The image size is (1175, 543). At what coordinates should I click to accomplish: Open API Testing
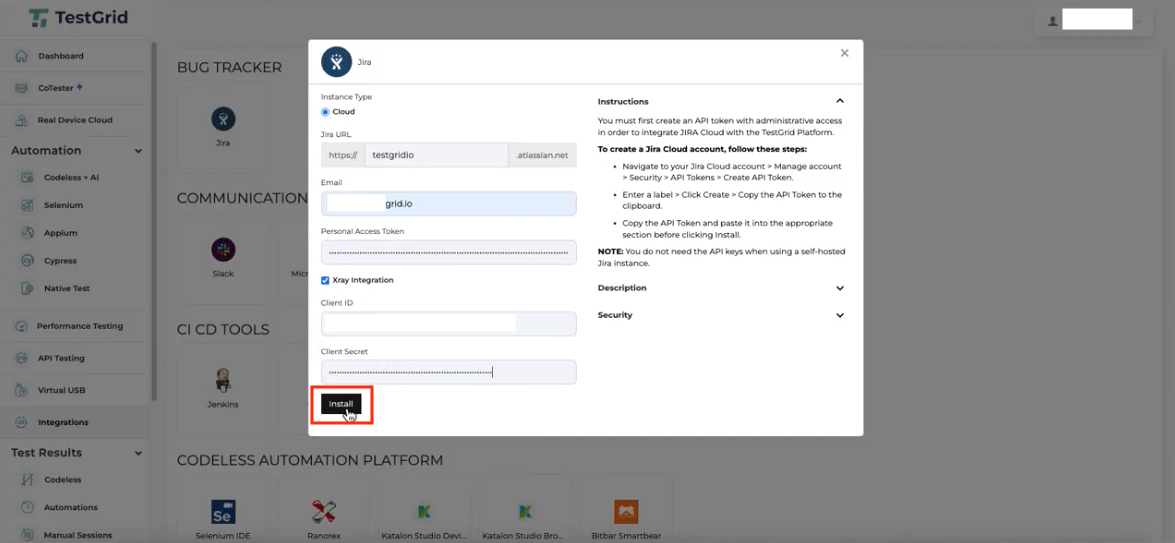click(61, 358)
